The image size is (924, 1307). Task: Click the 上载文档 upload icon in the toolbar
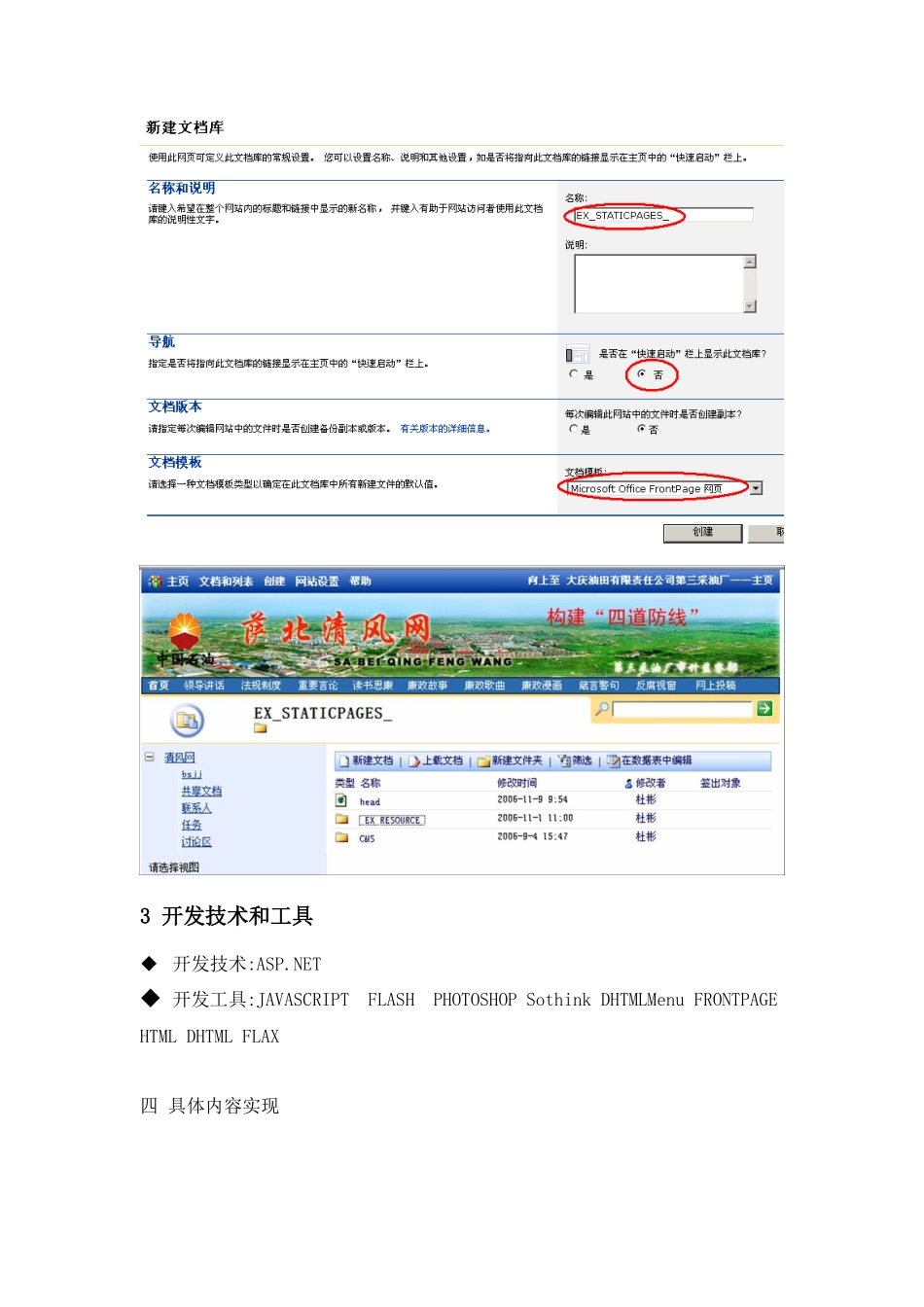414,761
